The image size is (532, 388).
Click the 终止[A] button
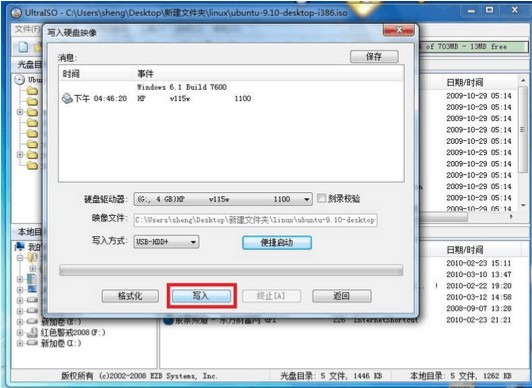271,296
